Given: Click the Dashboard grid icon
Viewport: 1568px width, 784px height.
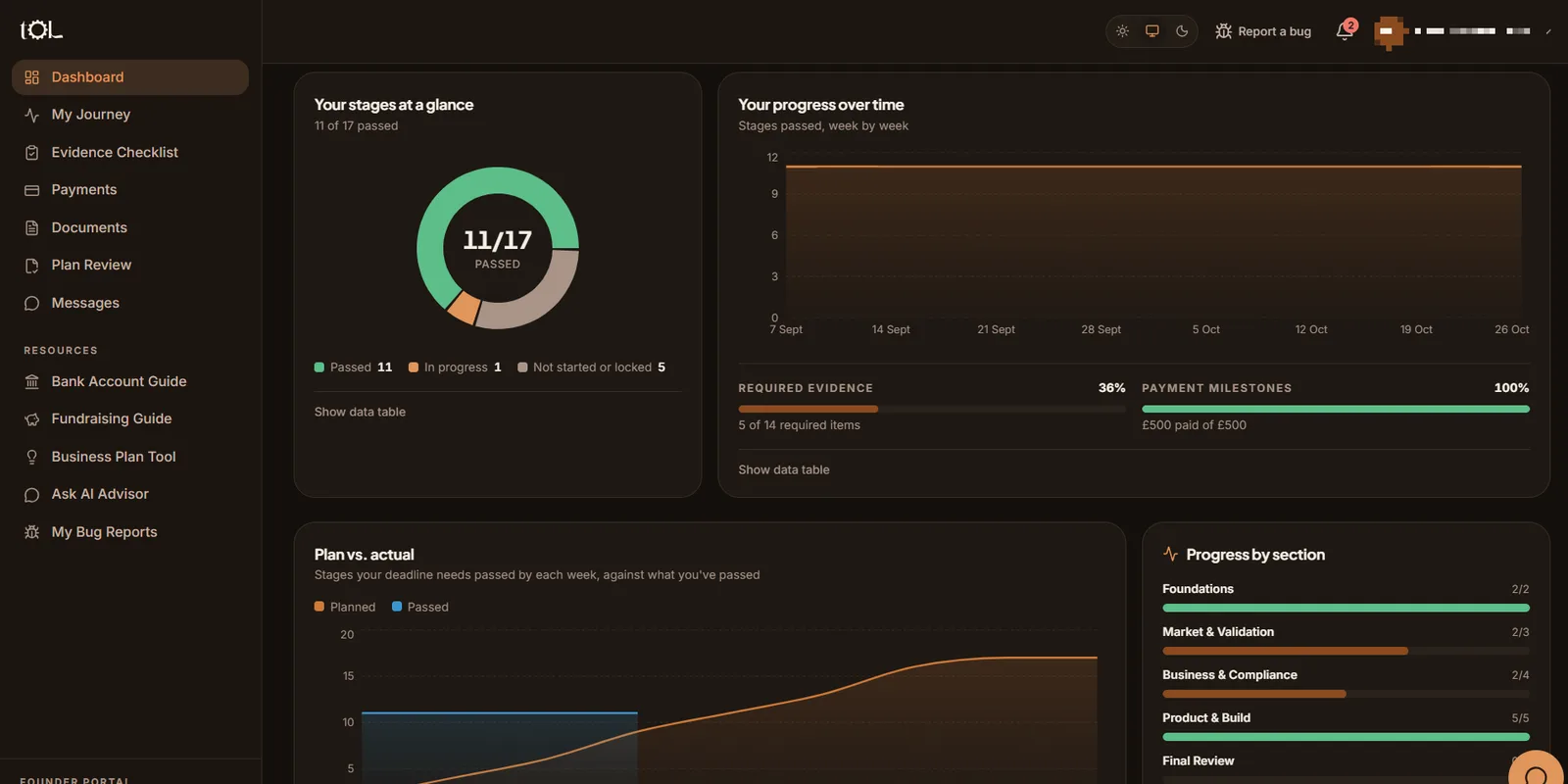Looking at the screenshot, I should pyautogui.click(x=31, y=77).
